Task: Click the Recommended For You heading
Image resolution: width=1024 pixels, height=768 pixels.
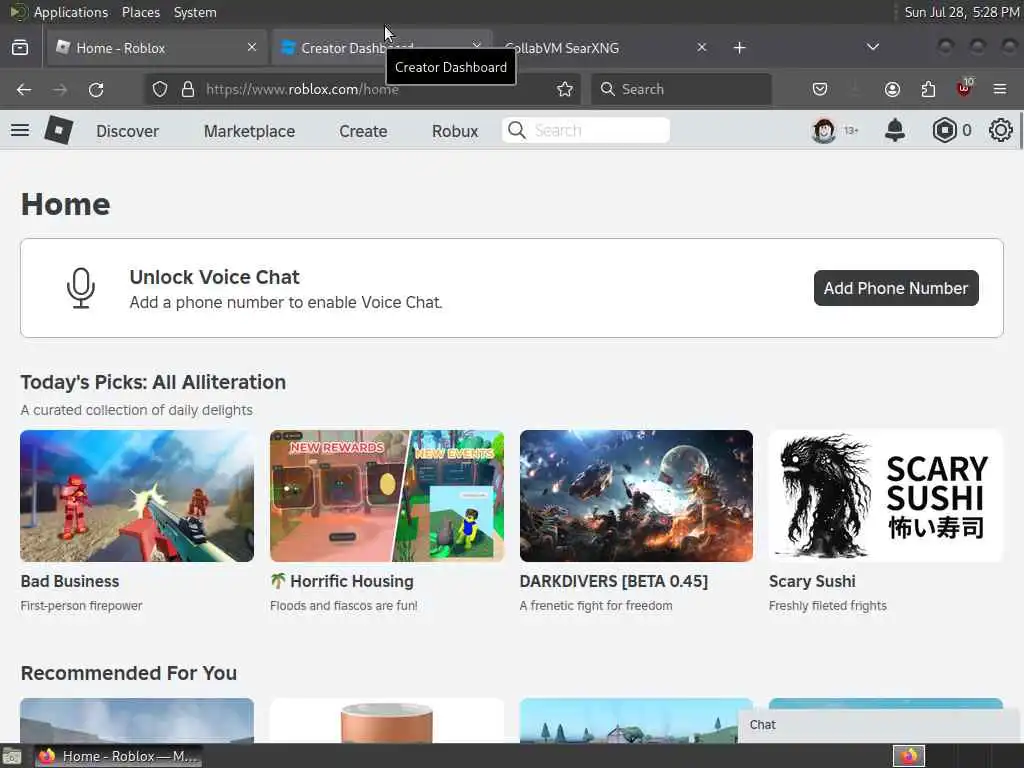Action: click(x=129, y=673)
